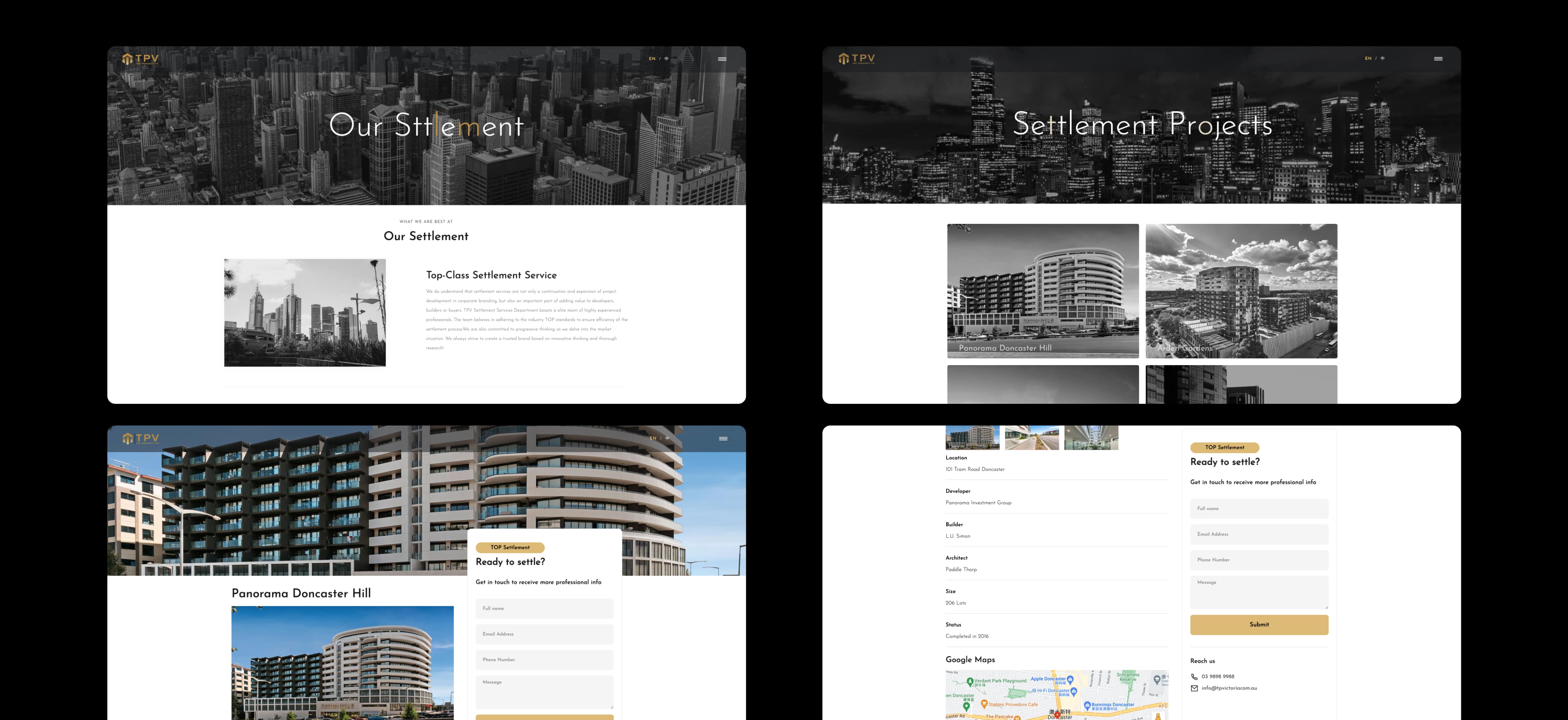
Task: Open hamburger menu on Settlement Projects page
Action: pos(1438,58)
